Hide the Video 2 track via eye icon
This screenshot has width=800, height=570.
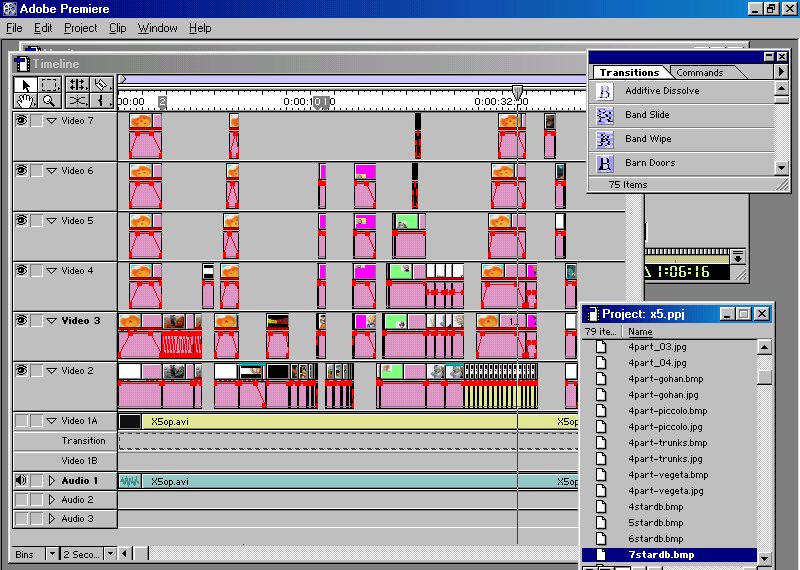[21, 370]
